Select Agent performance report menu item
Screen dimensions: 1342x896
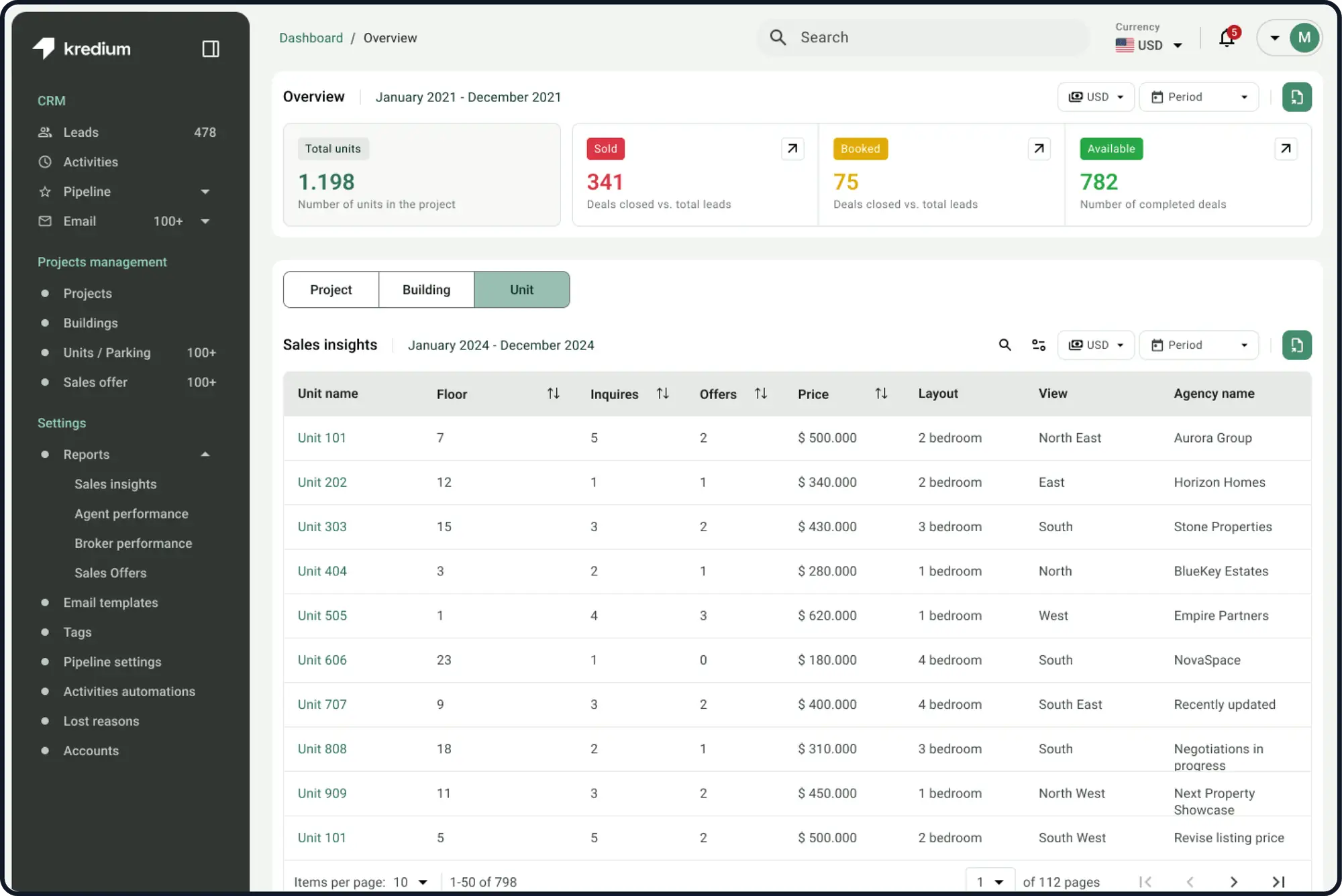click(132, 514)
